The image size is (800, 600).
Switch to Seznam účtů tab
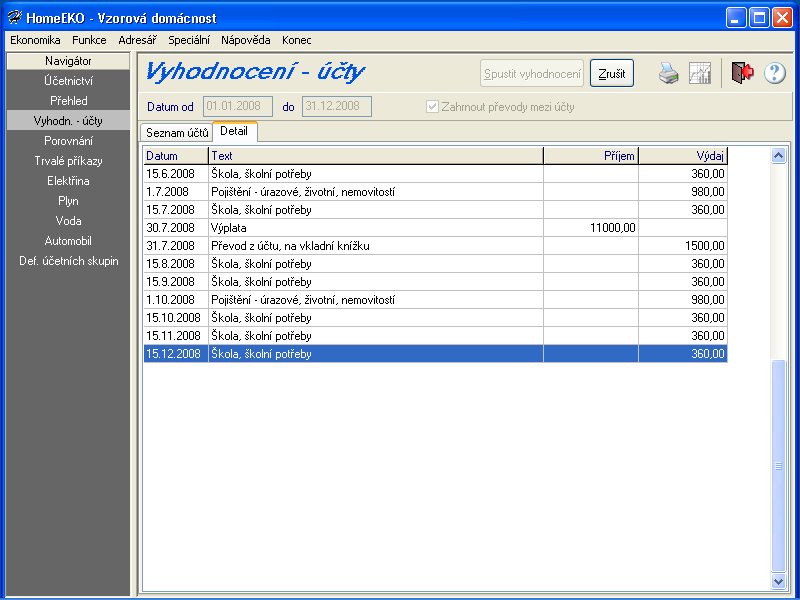176,132
